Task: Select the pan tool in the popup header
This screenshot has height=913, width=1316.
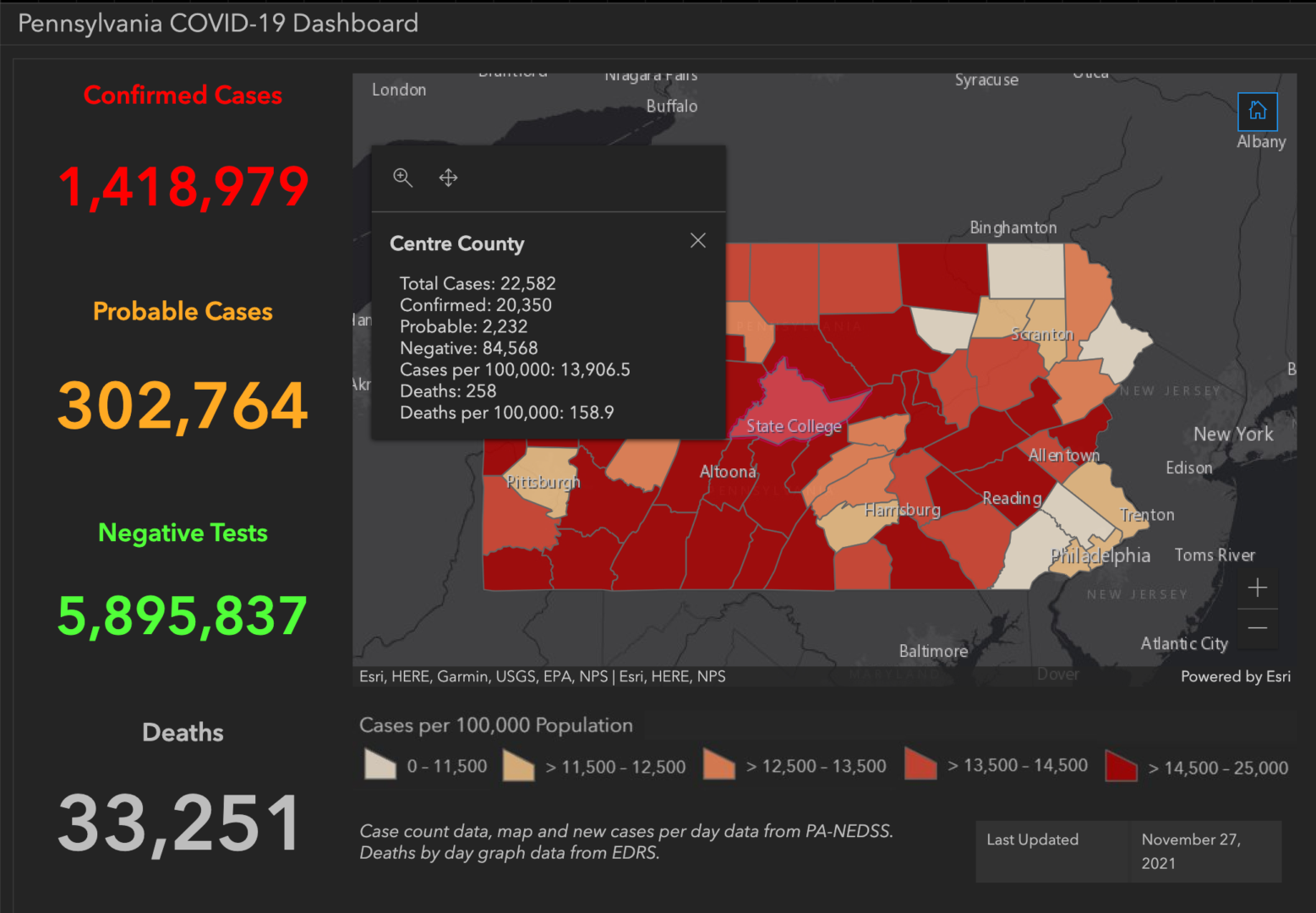Action: tap(448, 178)
